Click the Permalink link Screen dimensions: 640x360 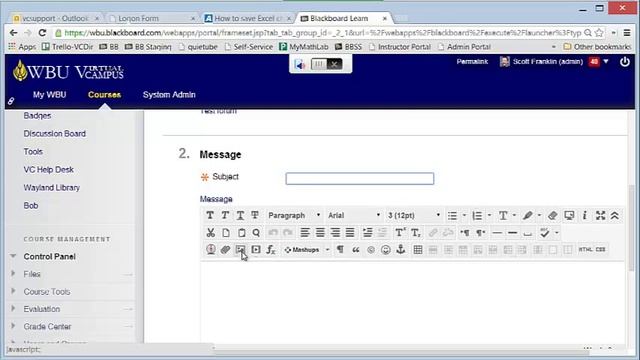point(472,62)
